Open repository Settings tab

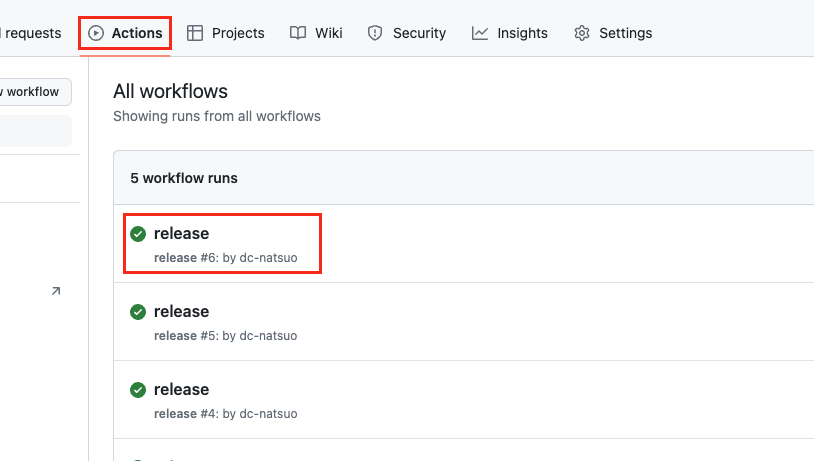pos(613,33)
